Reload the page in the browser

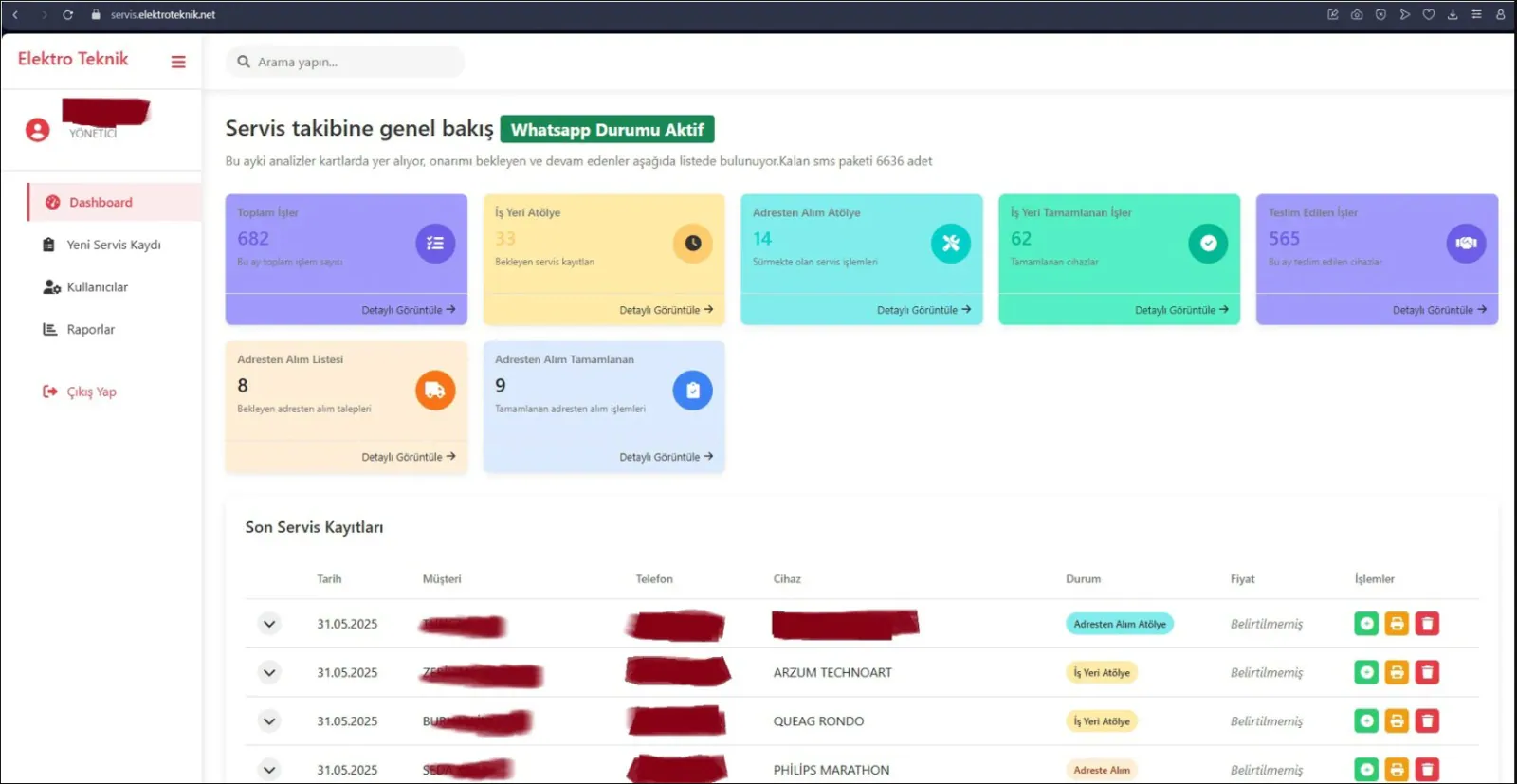(x=67, y=14)
